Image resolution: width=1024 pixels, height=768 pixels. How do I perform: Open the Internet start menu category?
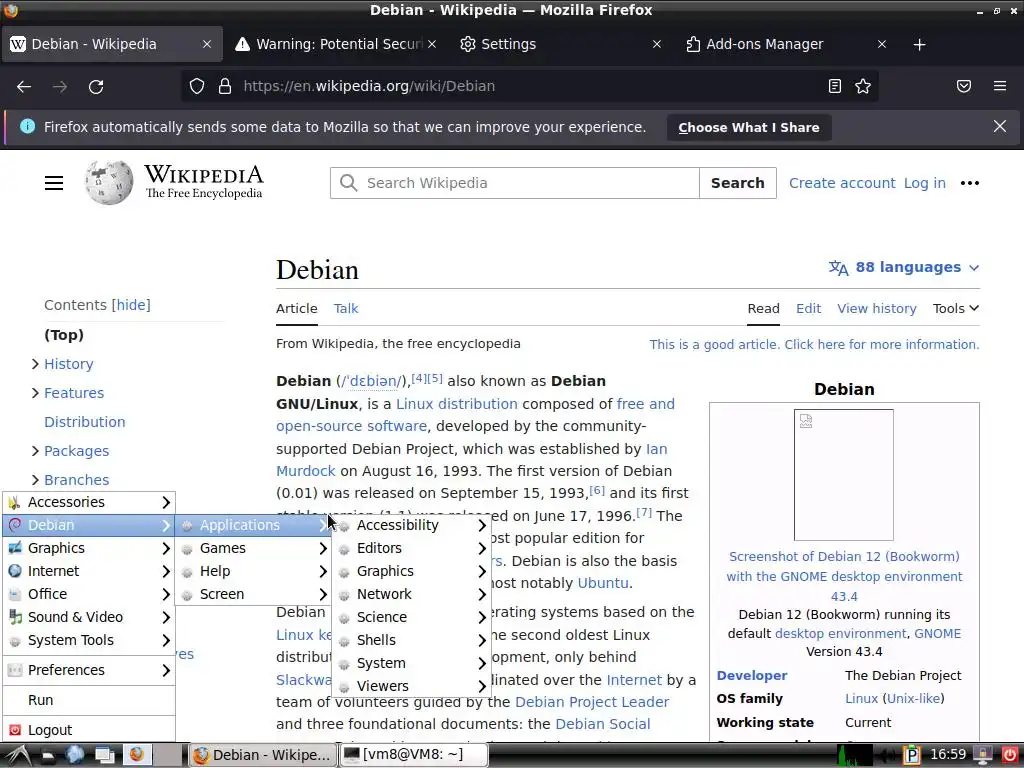(x=89, y=571)
